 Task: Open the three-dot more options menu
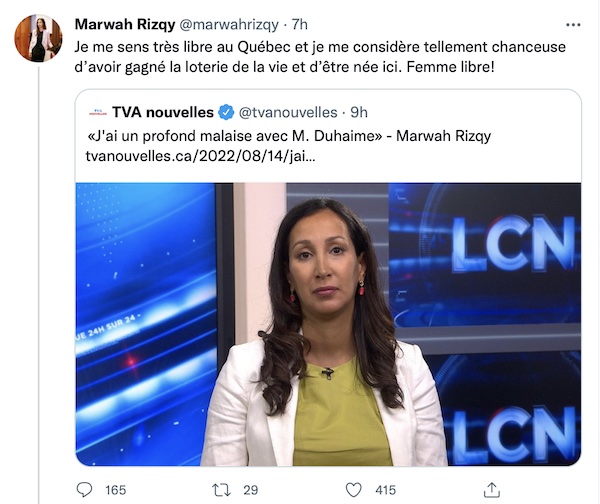[x=573, y=25]
